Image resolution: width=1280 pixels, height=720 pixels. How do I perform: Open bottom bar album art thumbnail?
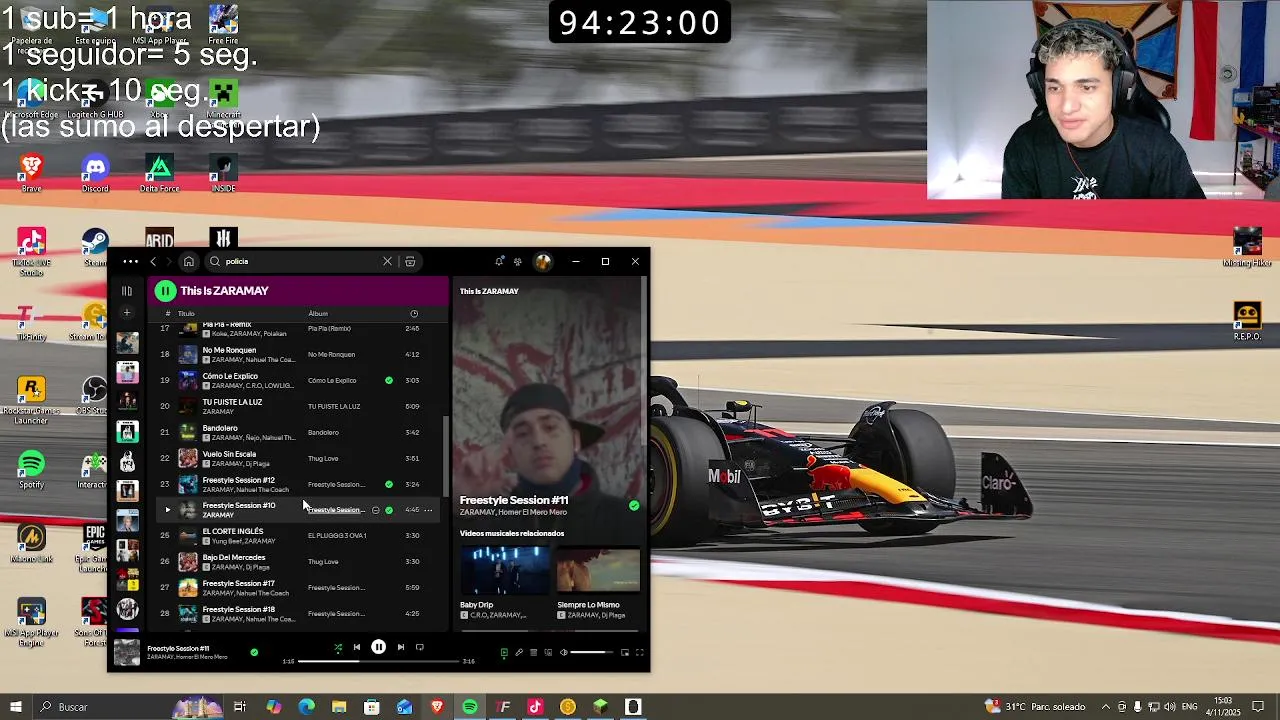(x=126, y=652)
